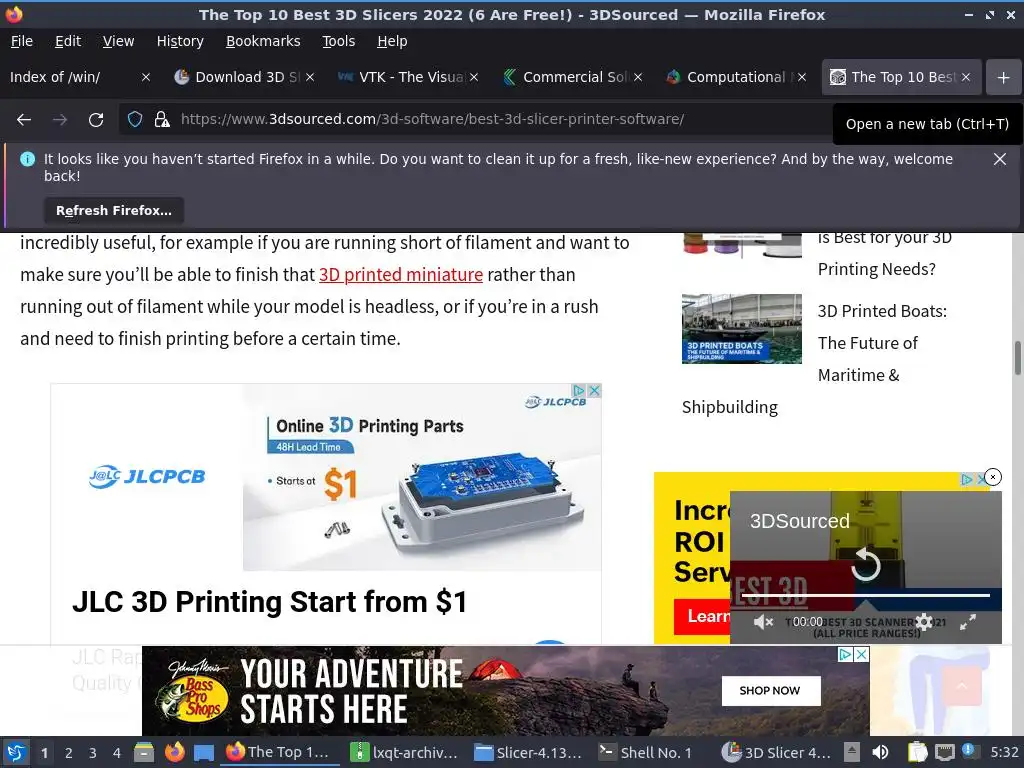Close the 'Download 3D Sl' tab
1024x768 pixels.
[x=310, y=77]
